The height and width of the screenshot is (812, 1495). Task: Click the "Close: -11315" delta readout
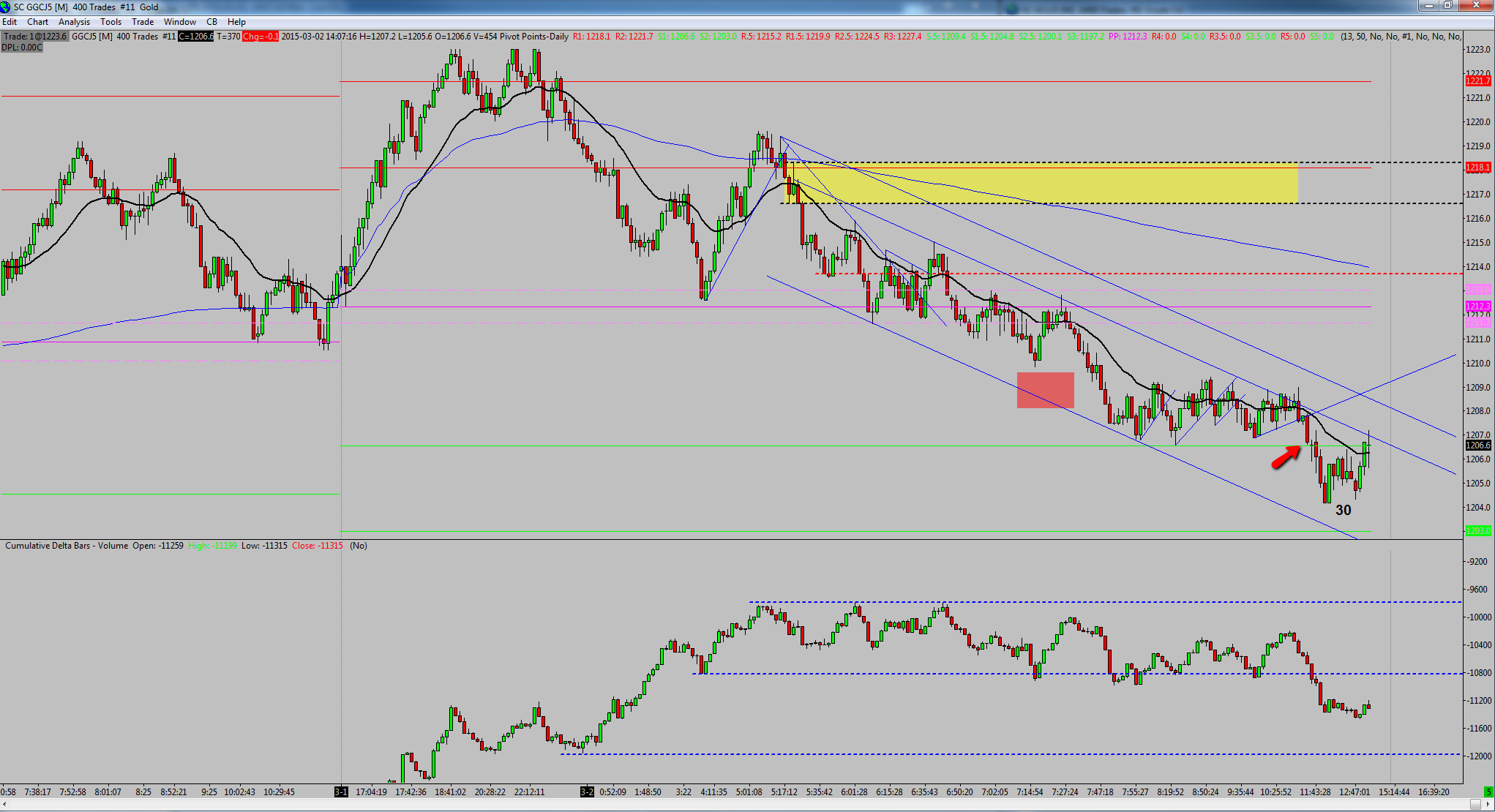coord(317,546)
